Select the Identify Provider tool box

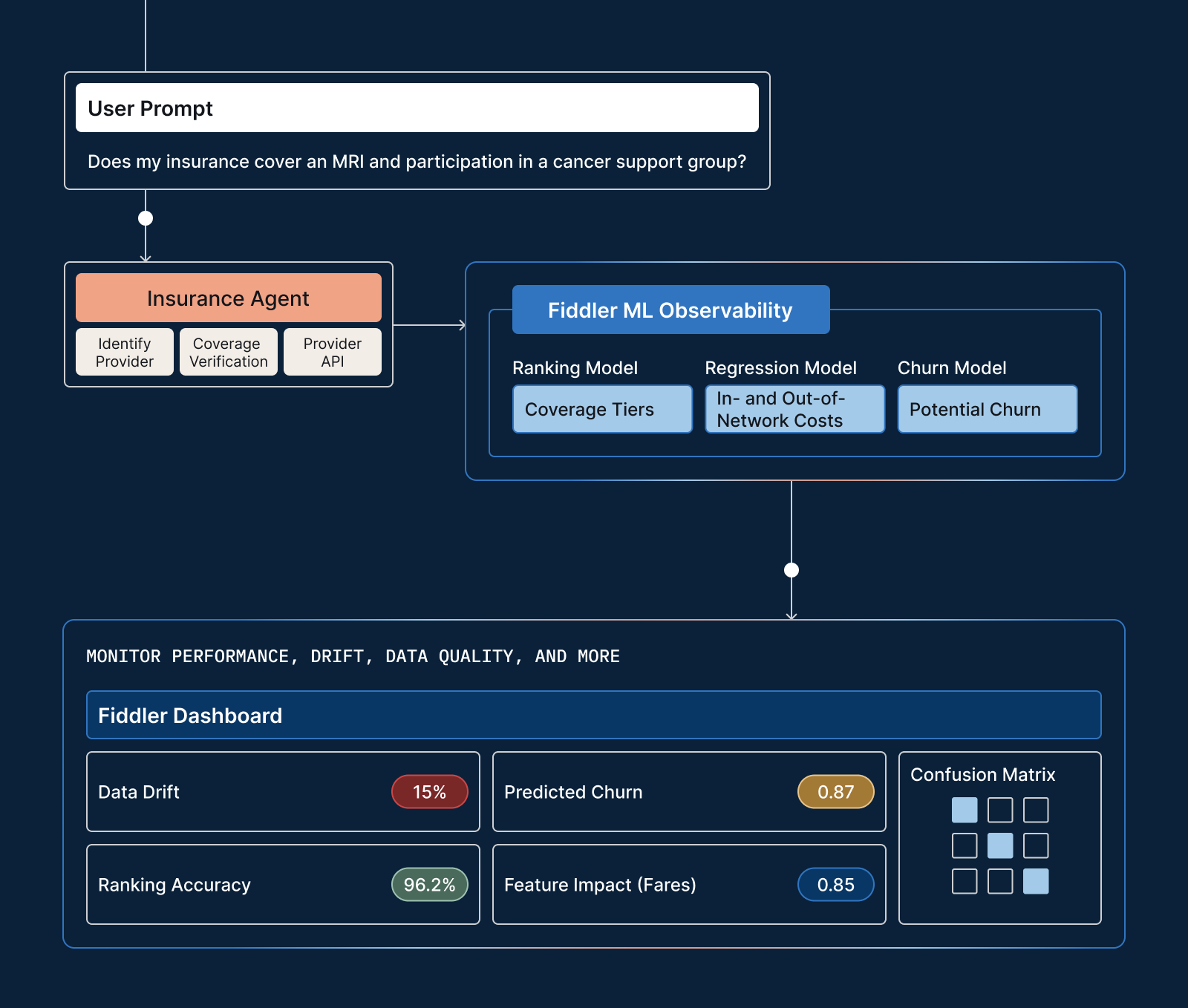tap(125, 352)
